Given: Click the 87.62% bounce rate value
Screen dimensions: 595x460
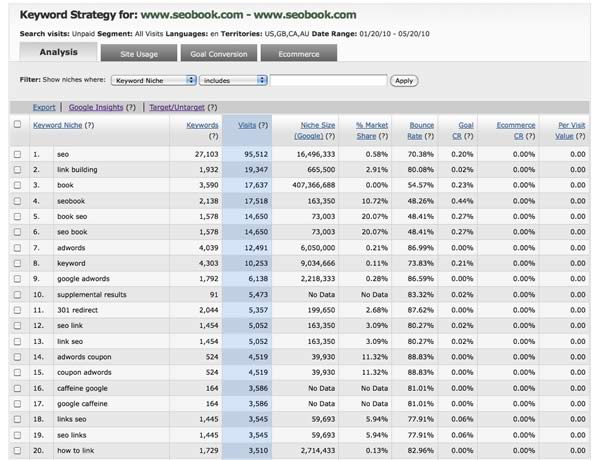Looking at the screenshot, I should [420, 310].
